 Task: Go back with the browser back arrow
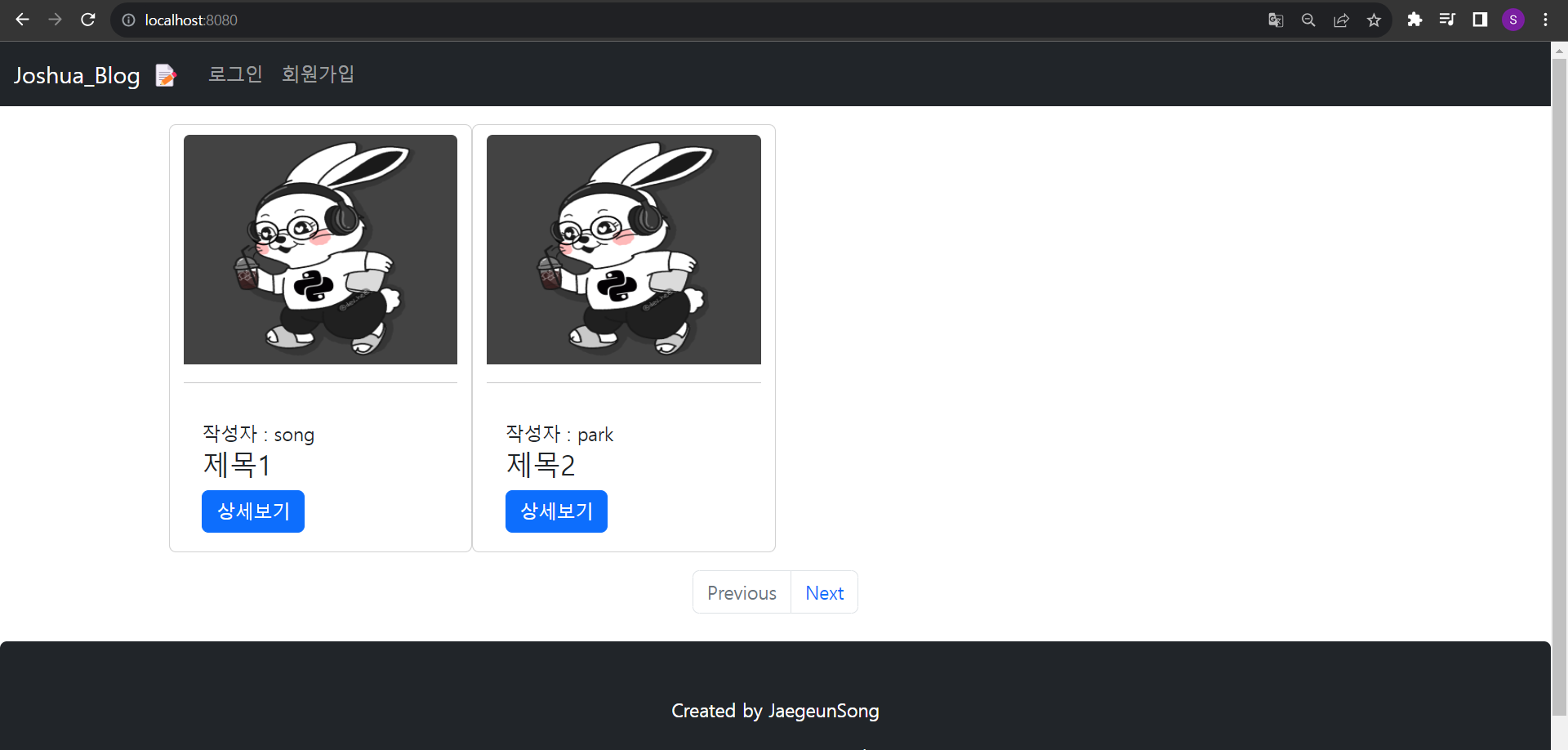[22, 20]
